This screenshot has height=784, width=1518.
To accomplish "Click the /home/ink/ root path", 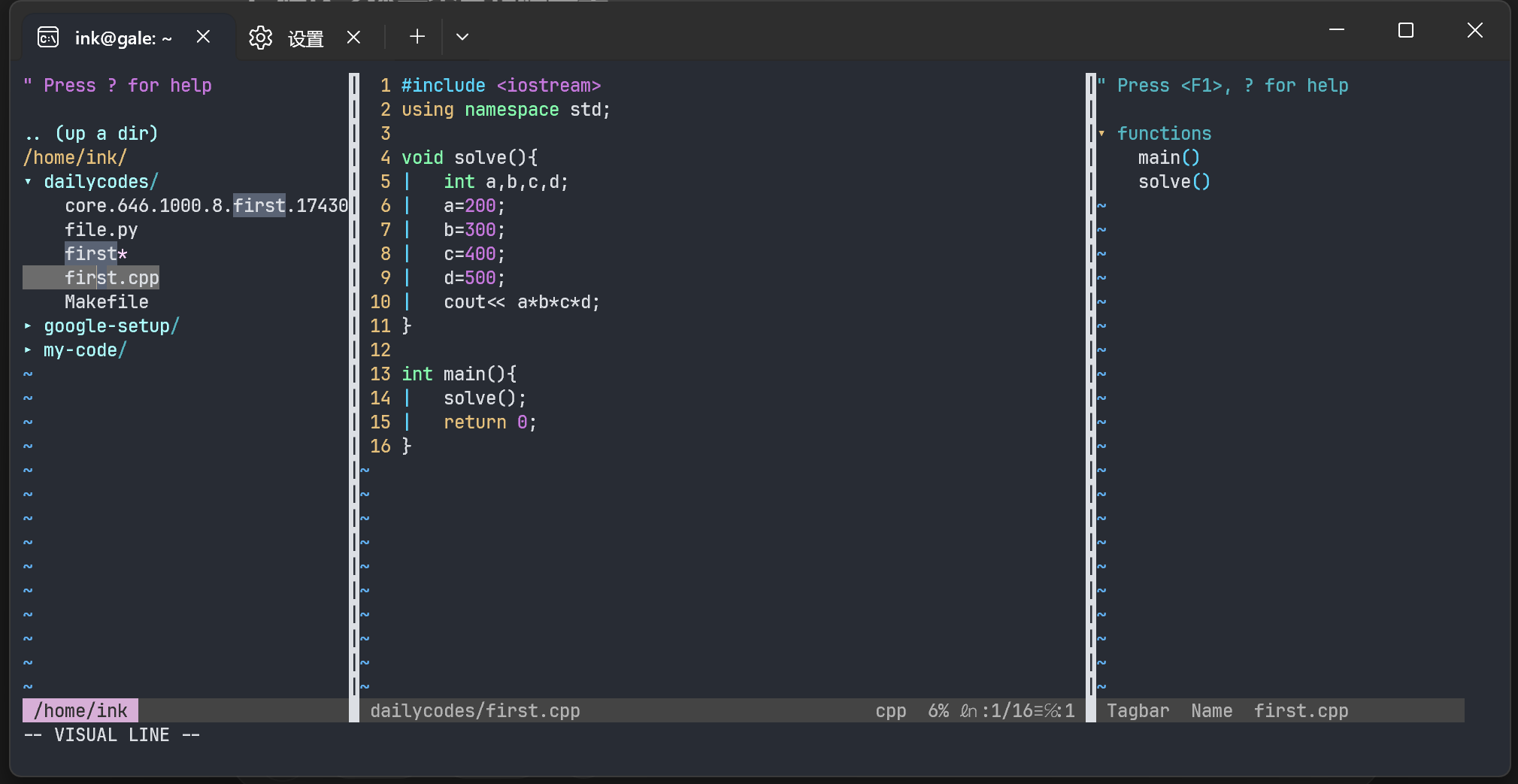I will point(75,158).
